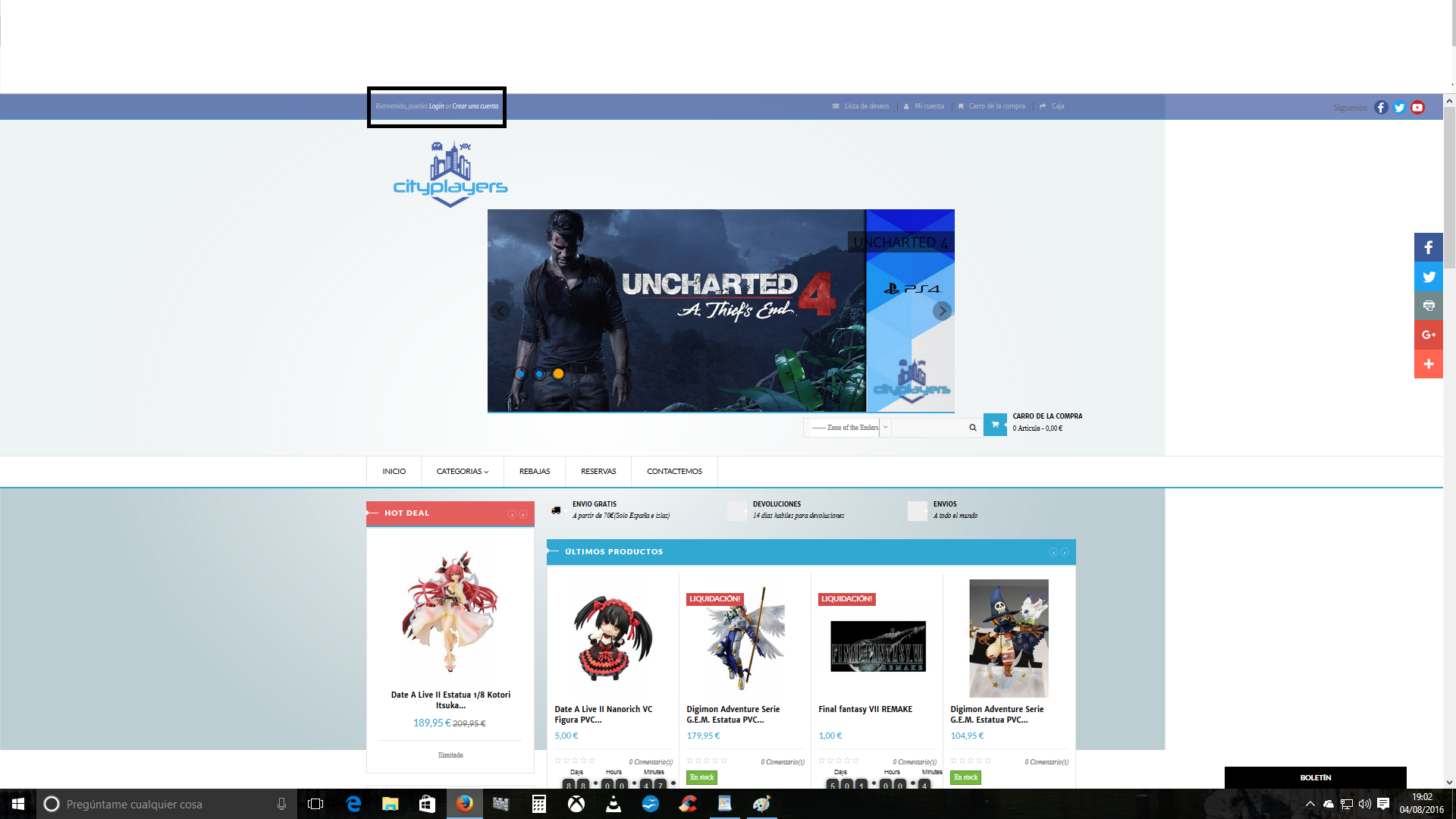
Task: Open Firefox from the Windows taskbar
Action: tap(464, 804)
